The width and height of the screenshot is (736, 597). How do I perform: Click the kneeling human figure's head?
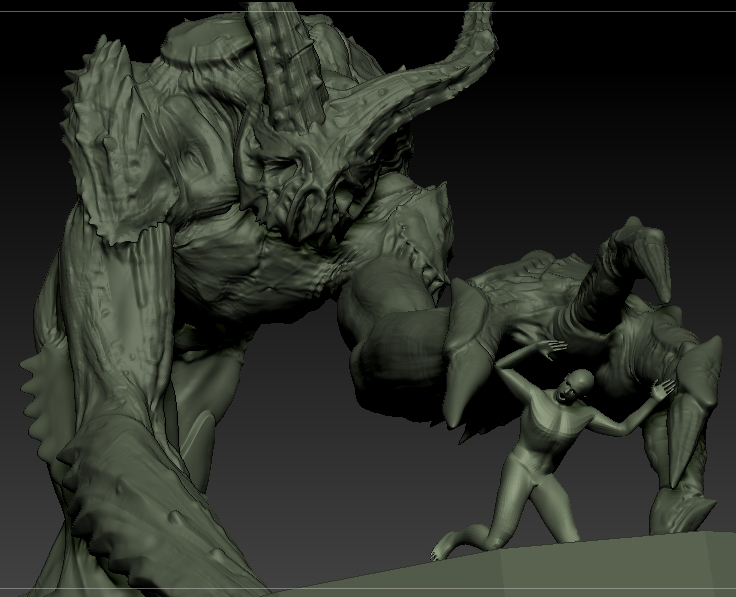(576, 385)
